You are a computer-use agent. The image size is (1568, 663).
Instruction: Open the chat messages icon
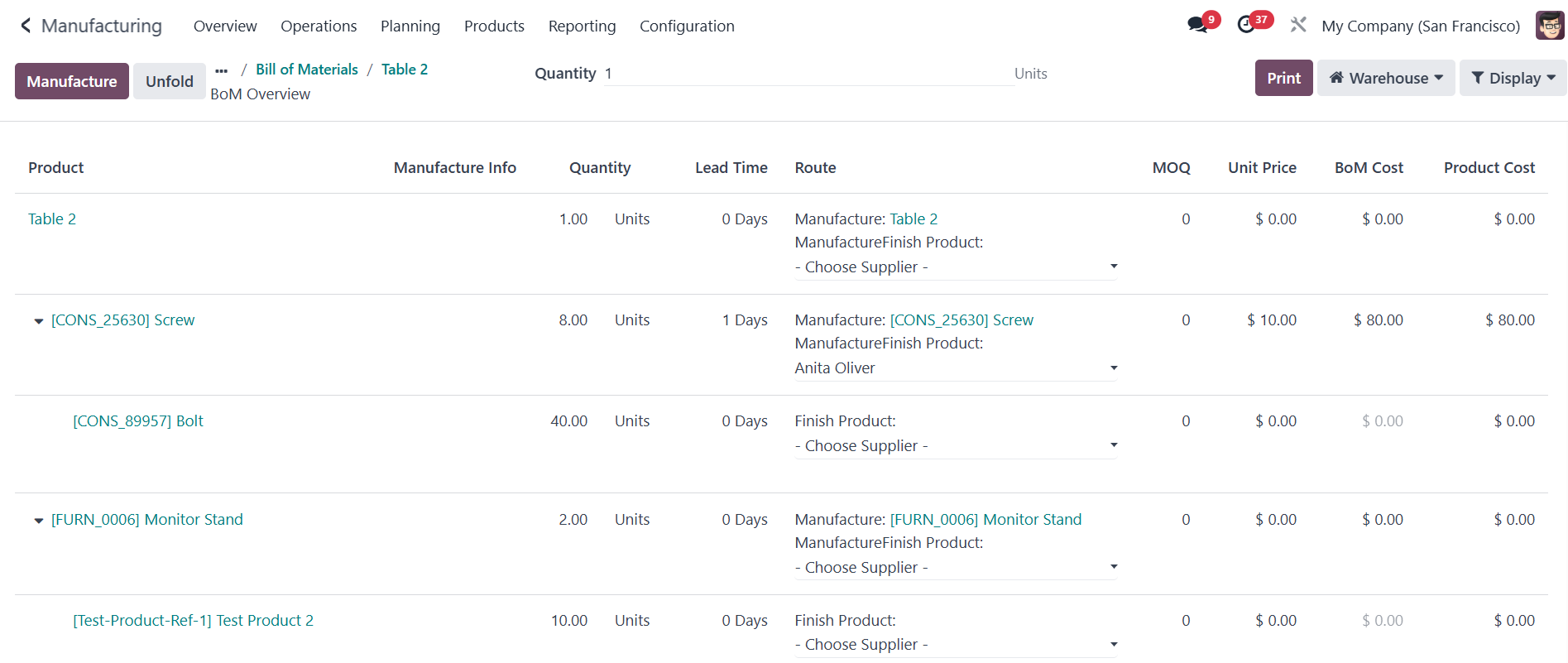[x=1196, y=26]
